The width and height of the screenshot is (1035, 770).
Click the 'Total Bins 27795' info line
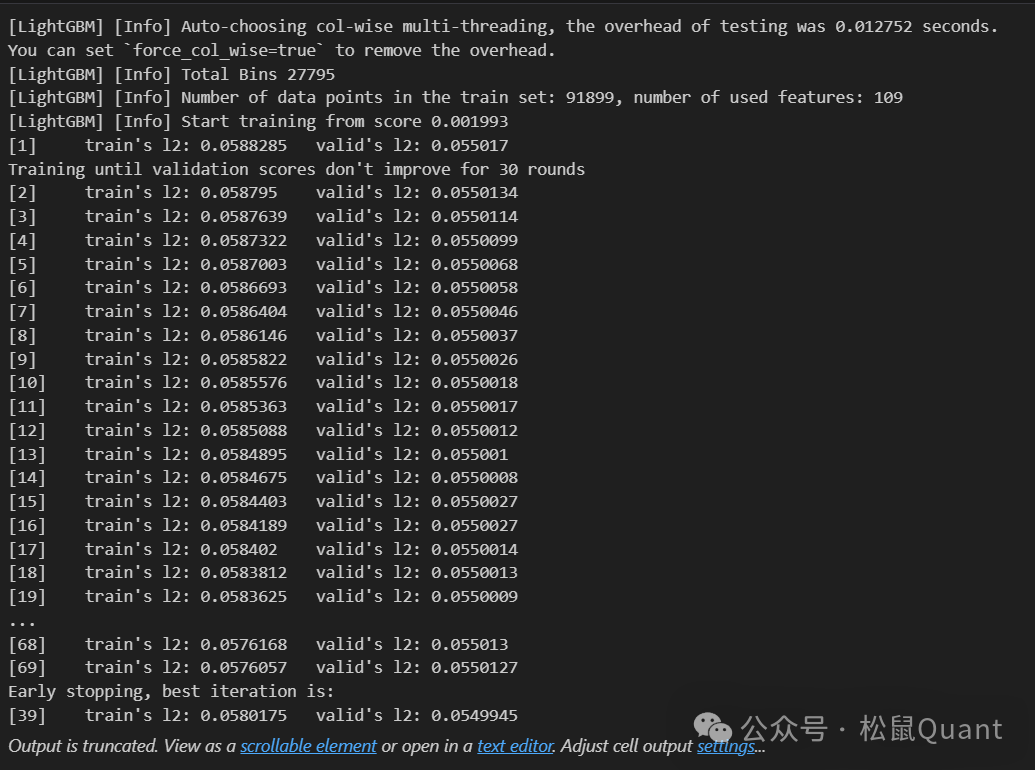point(171,74)
